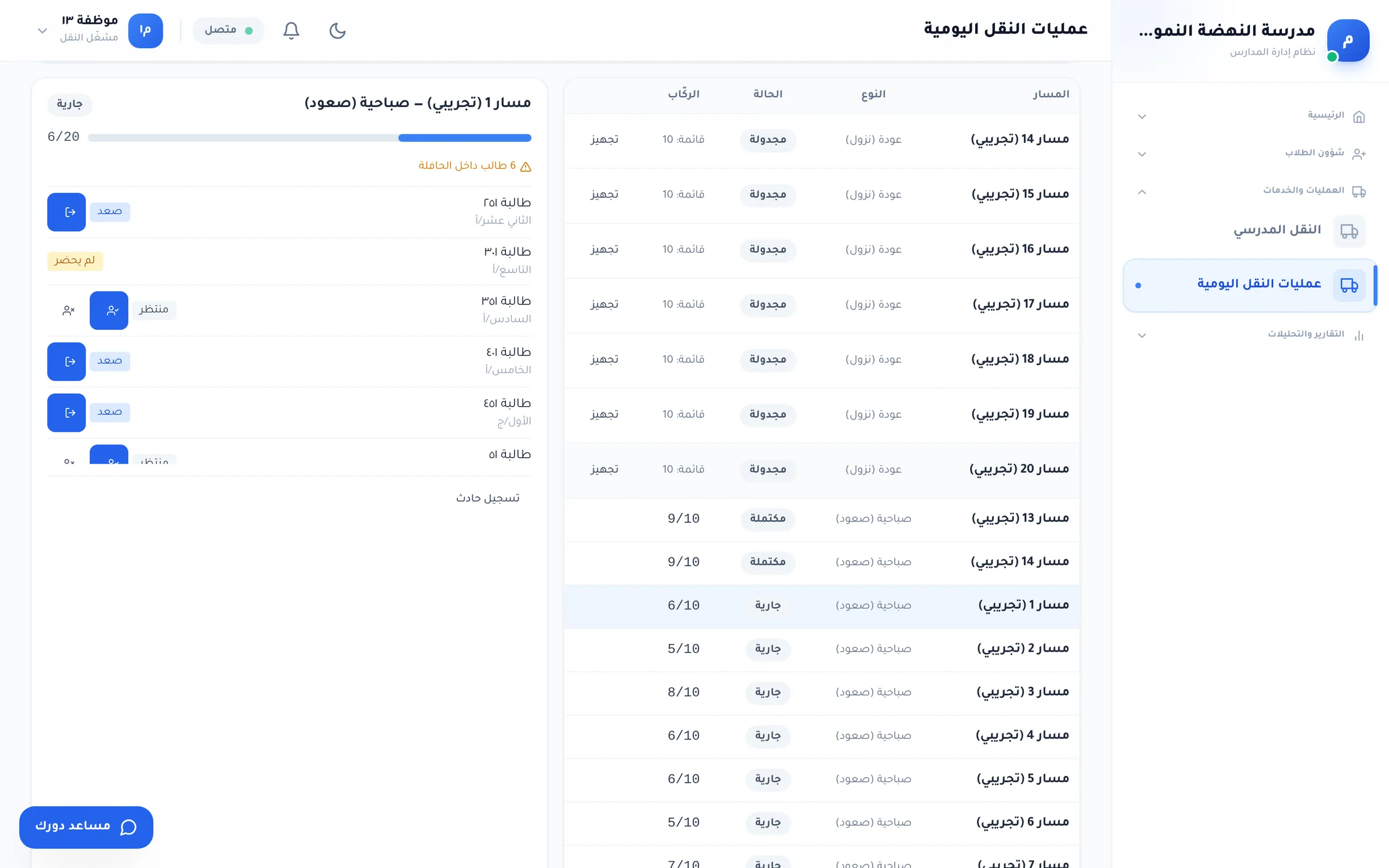
Task: Click تجهيز for مسار 14 (تجريبي)
Action: [604, 139]
